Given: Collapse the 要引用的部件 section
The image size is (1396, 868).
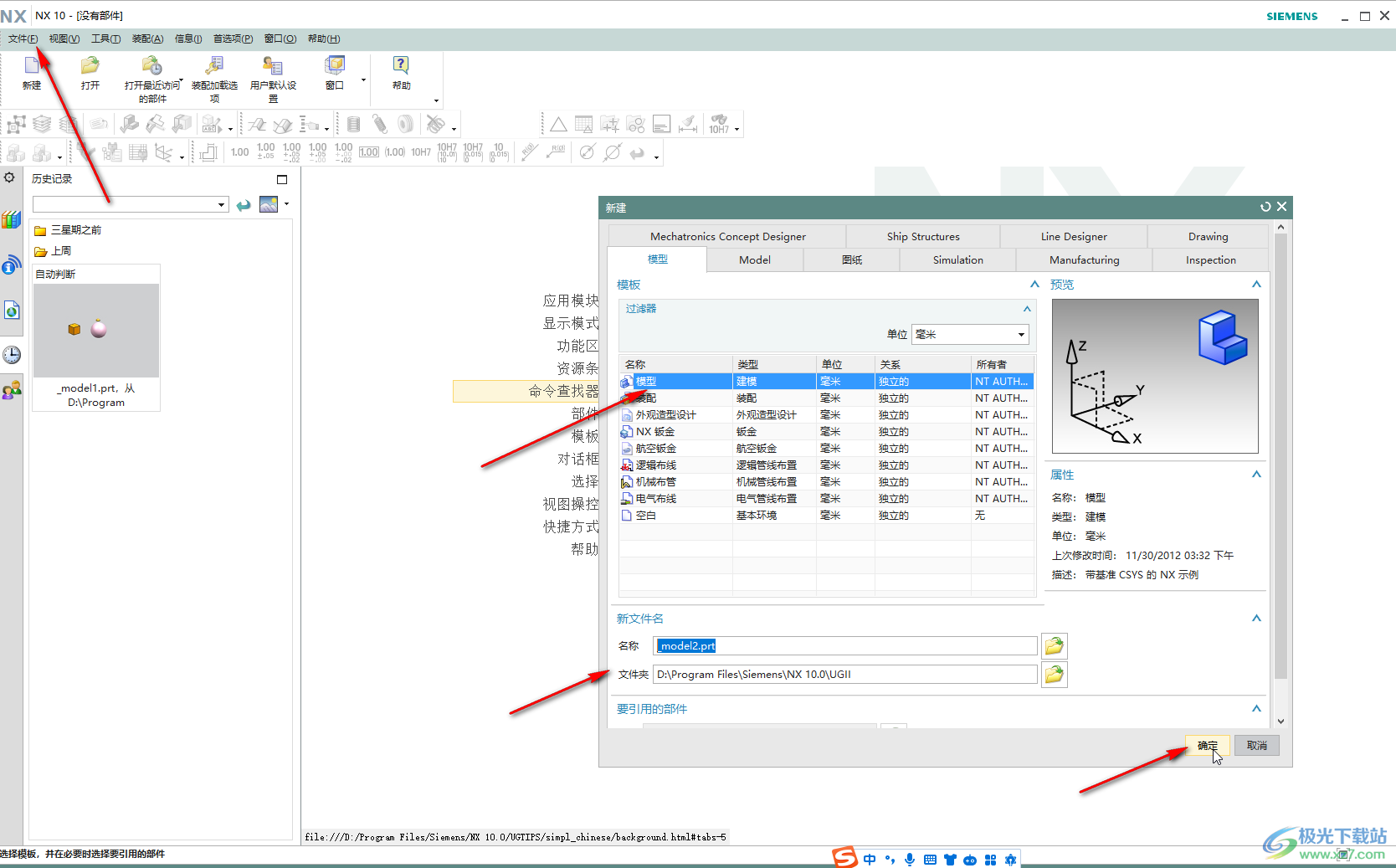Looking at the screenshot, I should click(x=1256, y=709).
